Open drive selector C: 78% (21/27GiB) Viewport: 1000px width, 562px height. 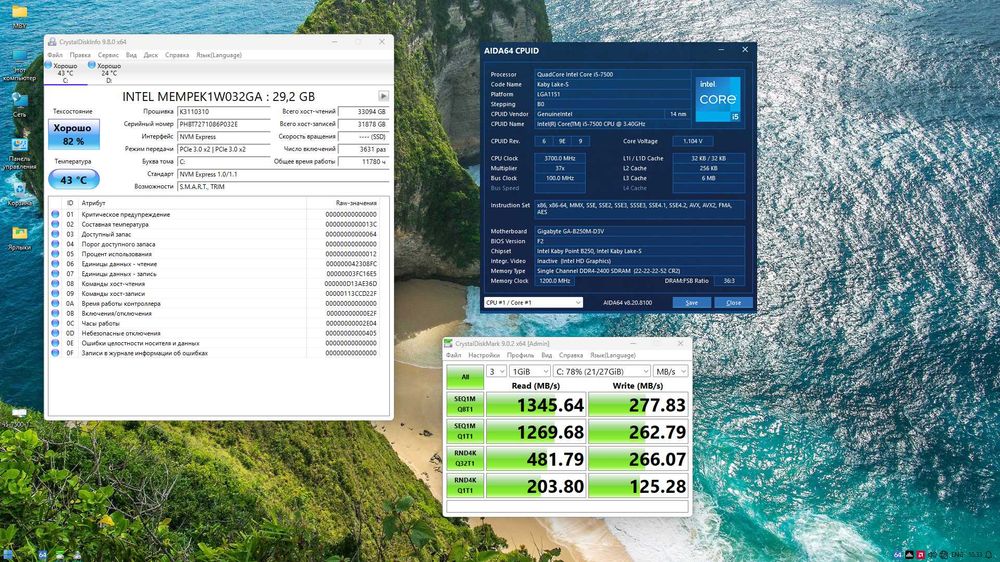click(601, 371)
